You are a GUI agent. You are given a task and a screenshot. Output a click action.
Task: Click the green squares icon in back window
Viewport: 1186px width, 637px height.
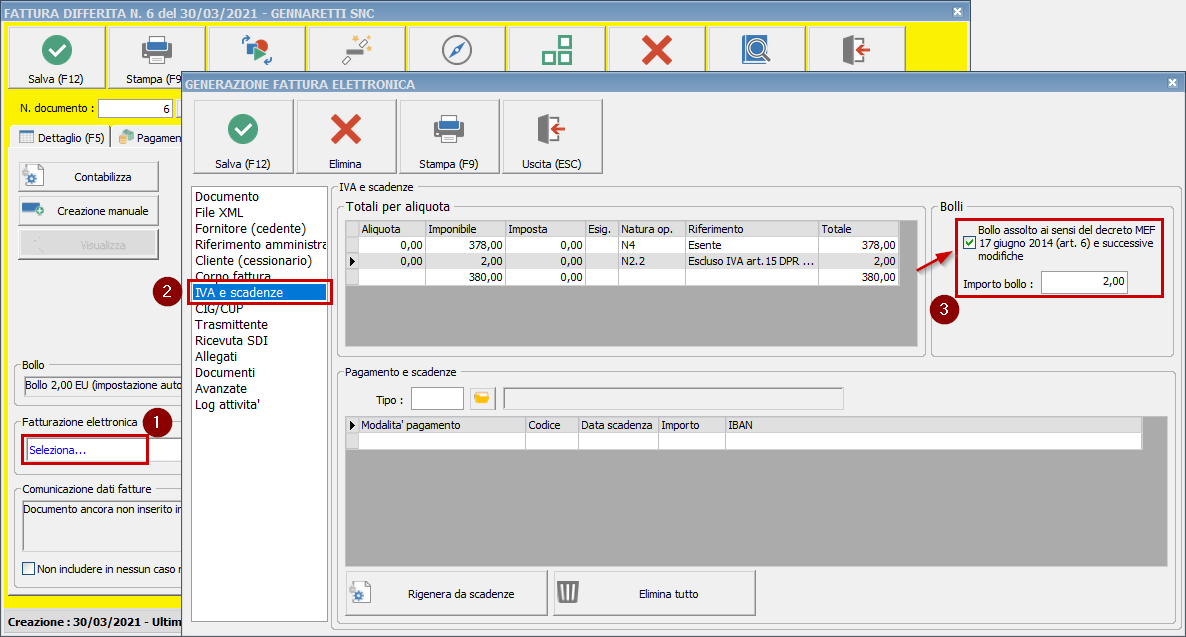coord(557,50)
